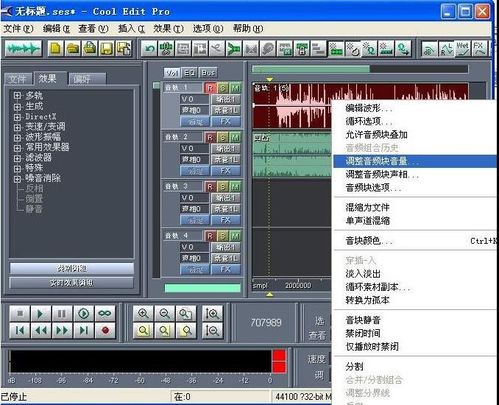
Task: Solo track 3 with S button
Action: tap(223, 187)
